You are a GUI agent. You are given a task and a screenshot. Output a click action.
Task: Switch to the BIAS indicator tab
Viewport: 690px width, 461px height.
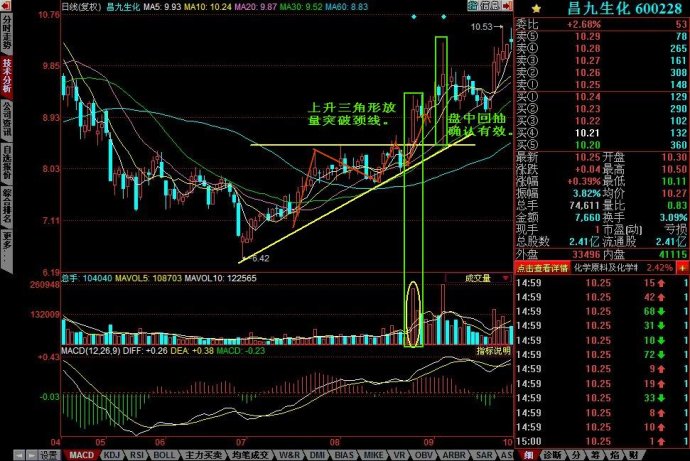click(344, 455)
